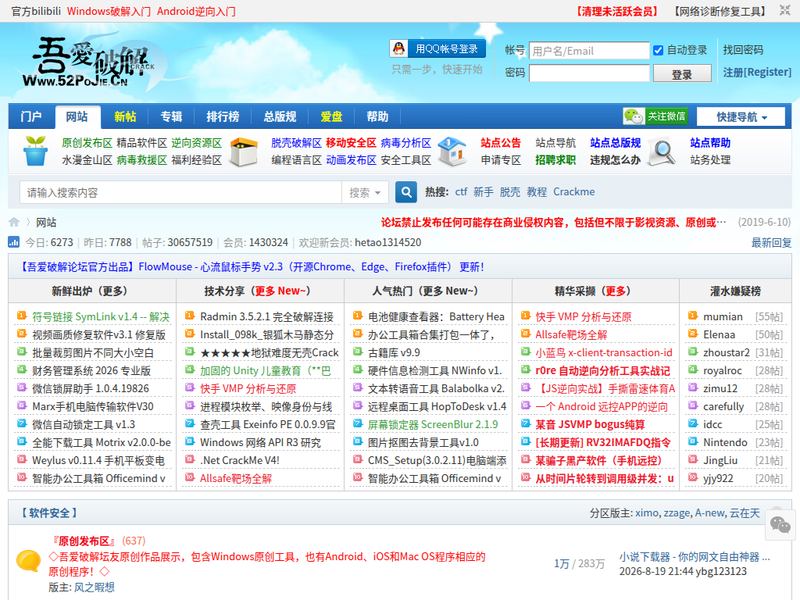Screen dimensions: 800x600
Task: Click 更多 New~ in the 技术分享 header
Action: coord(280,291)
